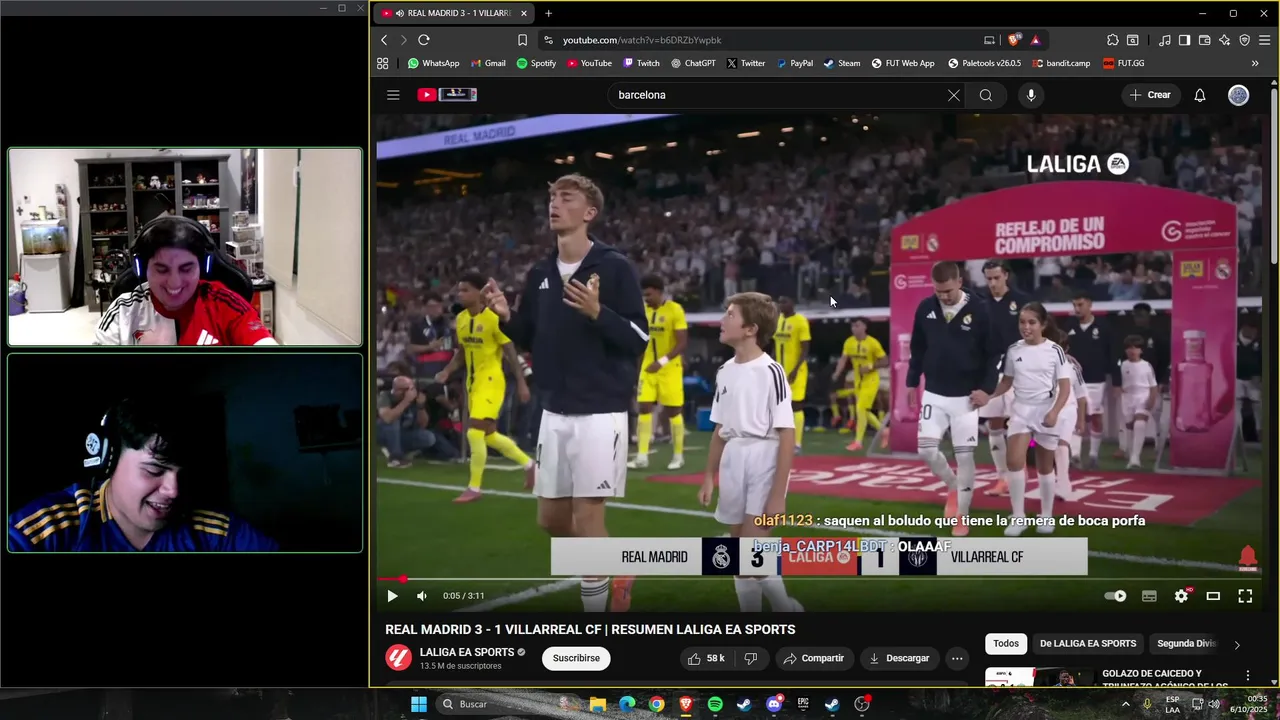1280x720 pixels.
Task: Open the WhatsApp bookmark
Action: pos(433,63)
